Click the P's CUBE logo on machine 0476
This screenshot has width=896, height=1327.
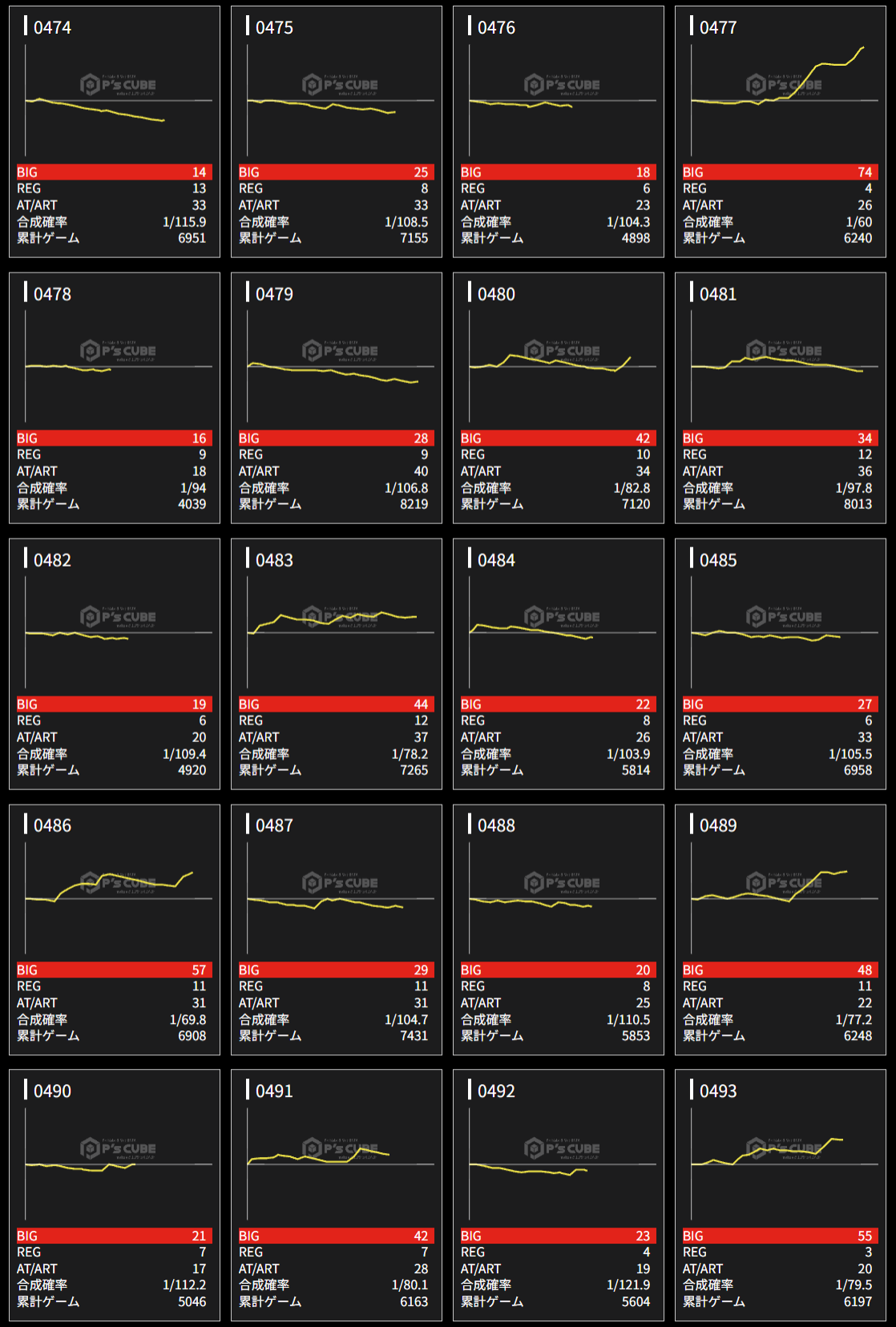[562, 84]
